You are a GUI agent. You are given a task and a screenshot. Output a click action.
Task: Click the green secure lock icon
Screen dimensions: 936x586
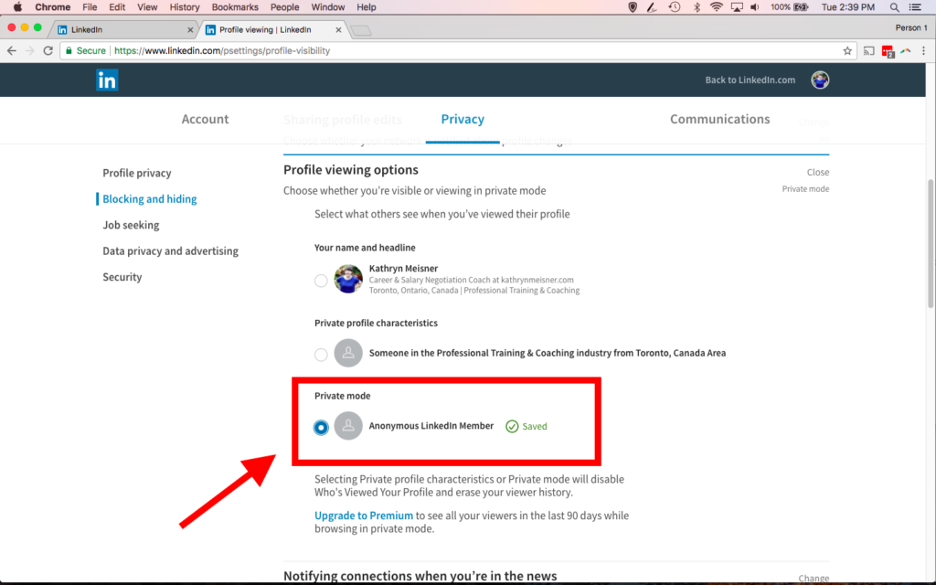click(x=69, y=51)
